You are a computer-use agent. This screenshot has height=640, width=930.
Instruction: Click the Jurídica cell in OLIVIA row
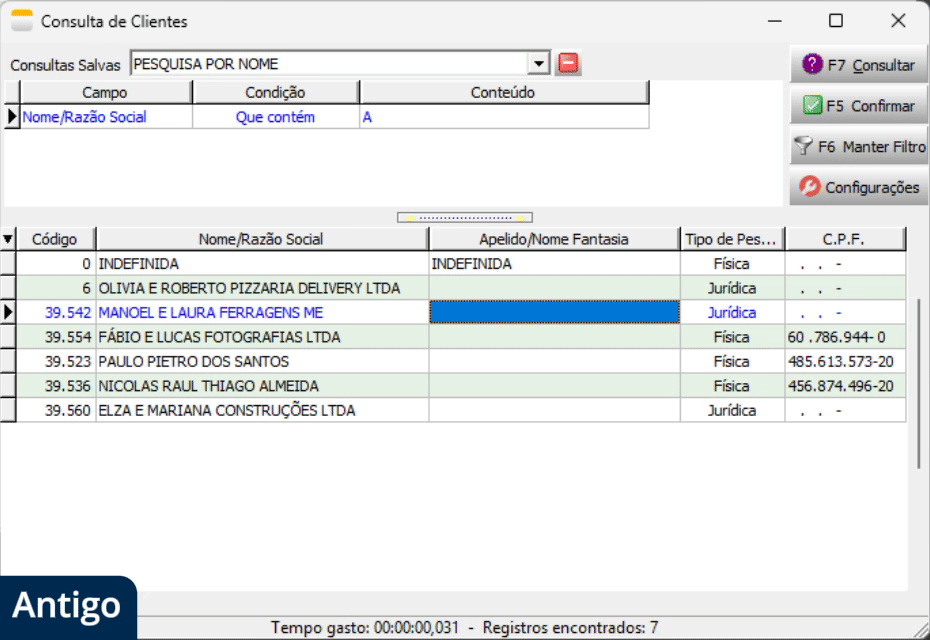[x=732, y=288]
